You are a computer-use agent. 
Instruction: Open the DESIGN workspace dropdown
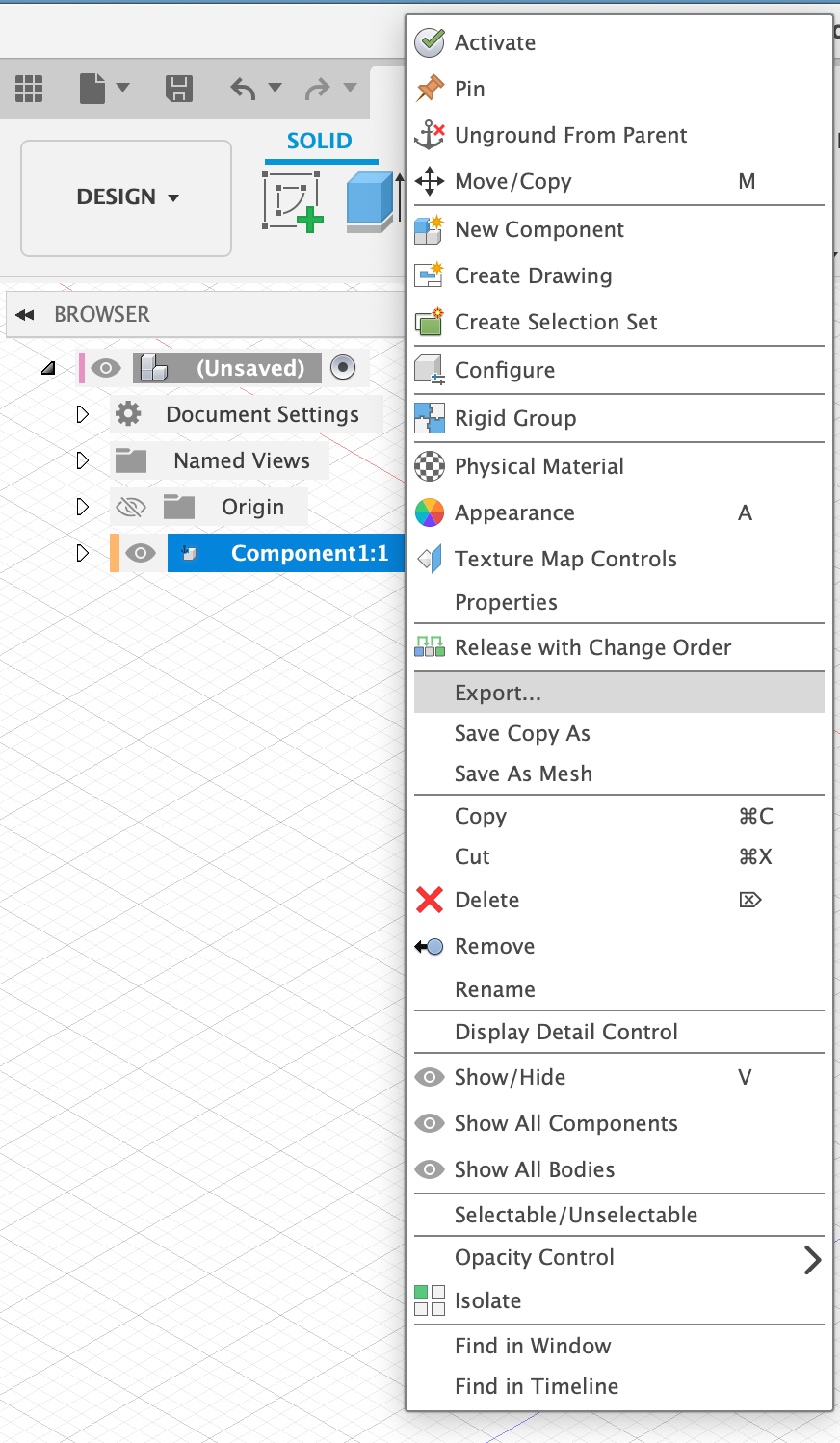coord(125,197)
